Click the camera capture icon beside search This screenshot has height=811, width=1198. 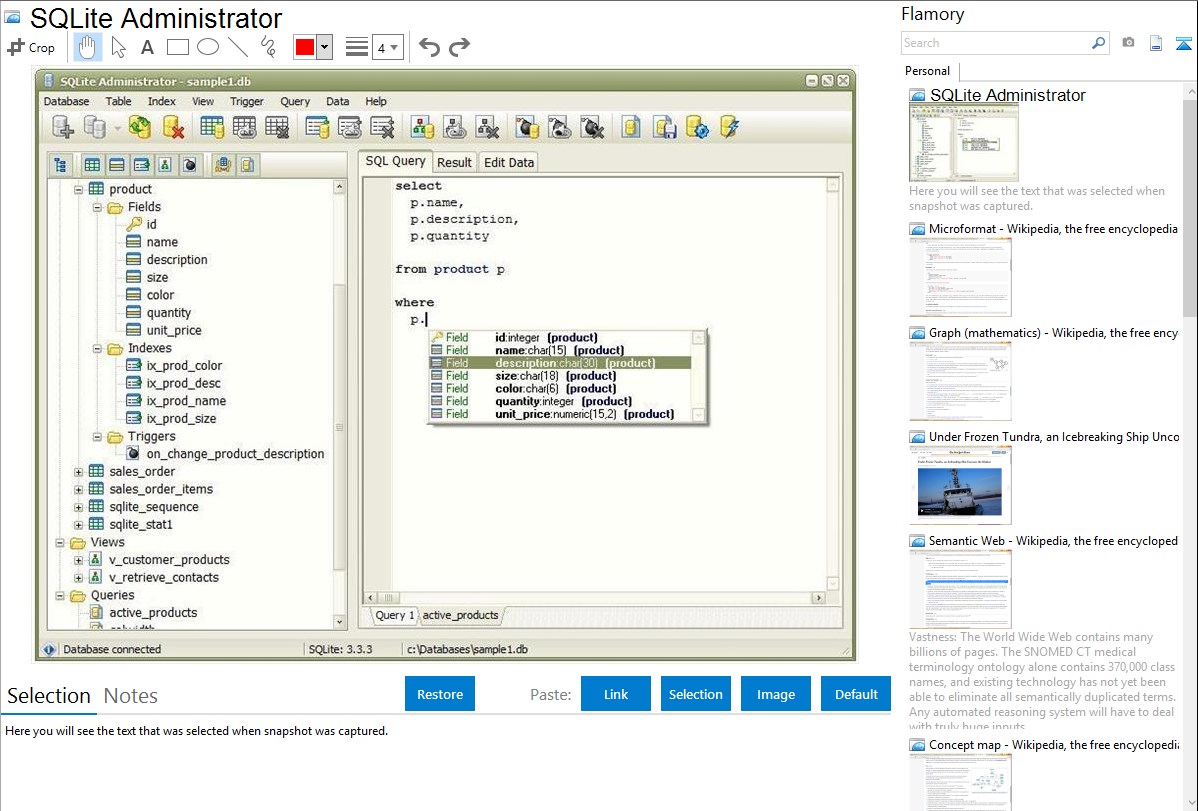tap(1128, 43)
